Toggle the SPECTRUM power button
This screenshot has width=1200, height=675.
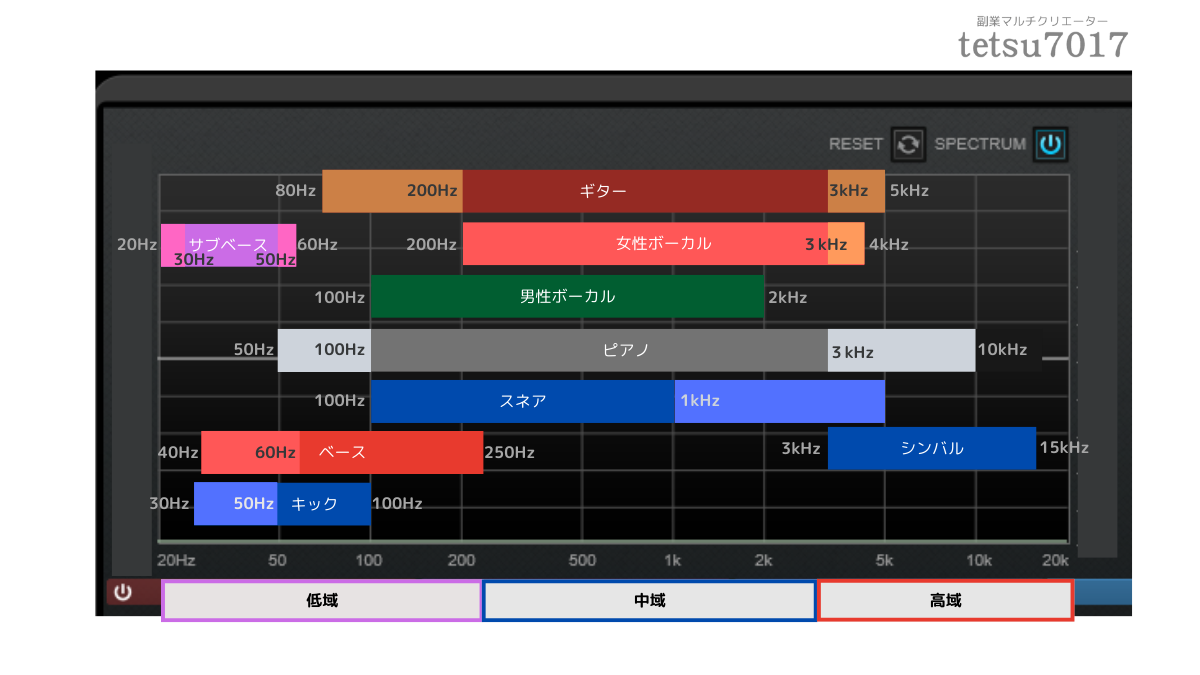pos(1050,144)
